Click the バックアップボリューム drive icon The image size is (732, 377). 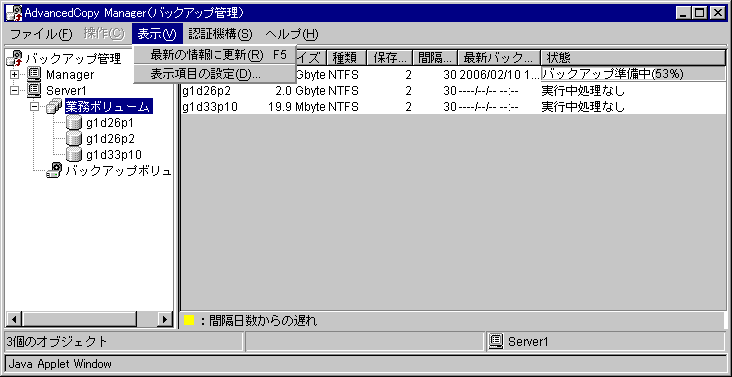(54, 170)
